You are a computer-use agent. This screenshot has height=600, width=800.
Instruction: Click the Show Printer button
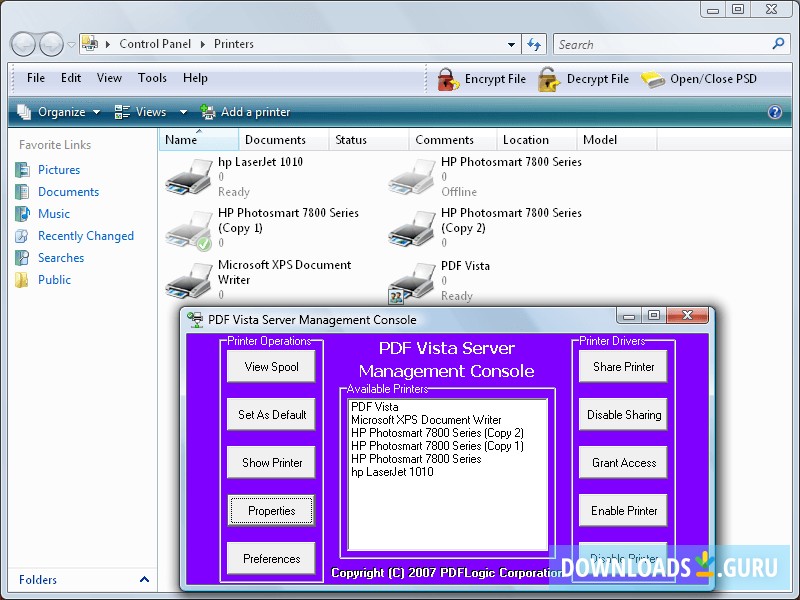[x=271, y=462]
